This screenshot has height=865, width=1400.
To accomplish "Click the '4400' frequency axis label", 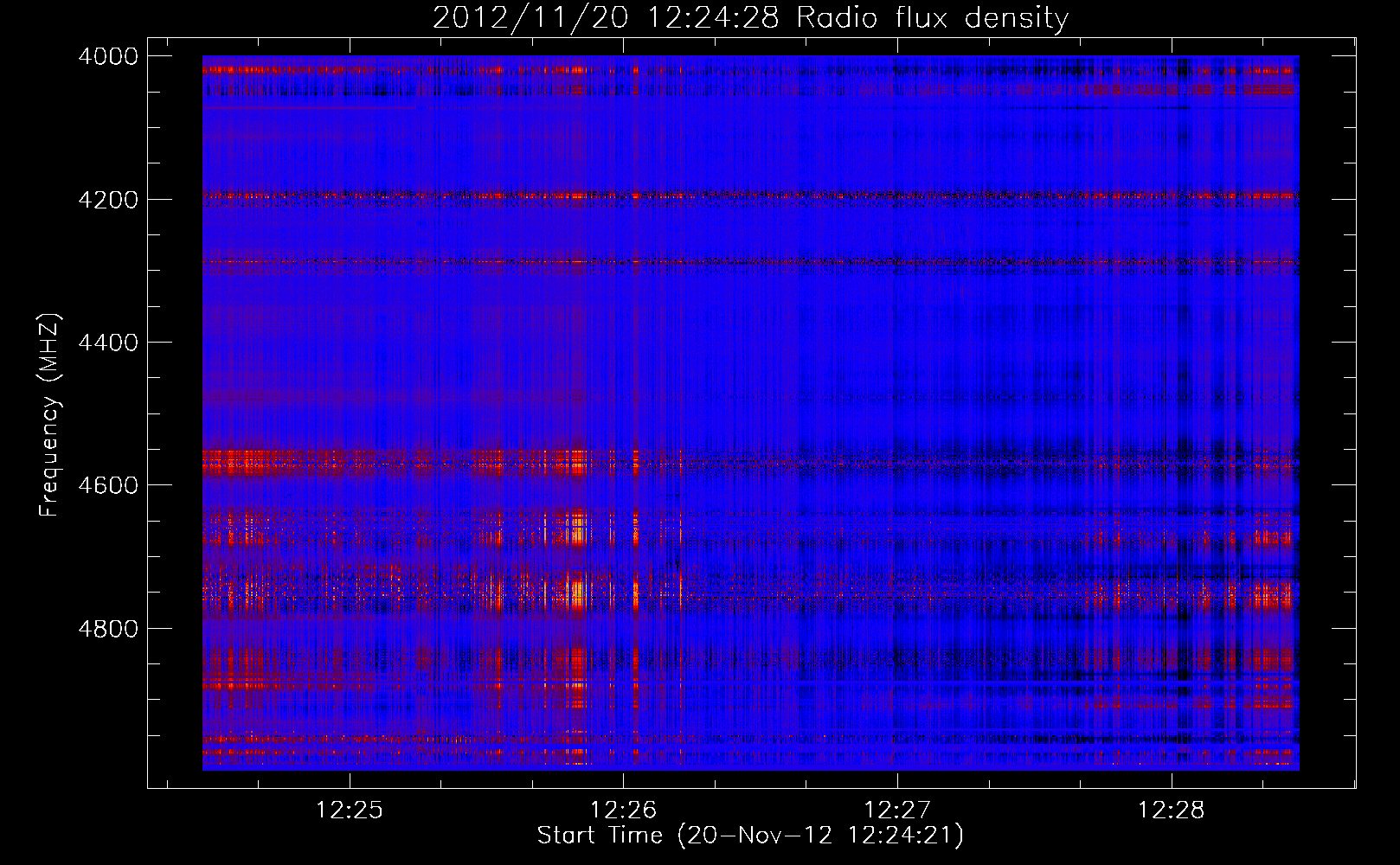I will pos(108,343).
